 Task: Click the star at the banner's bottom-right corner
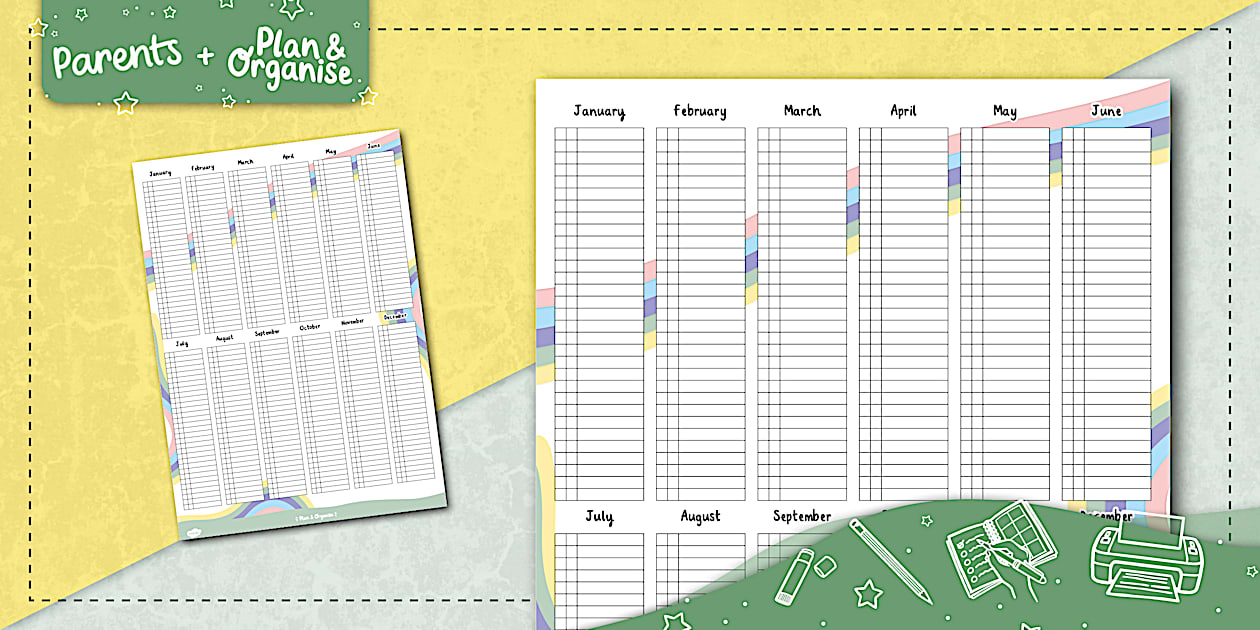click(368, 97)
